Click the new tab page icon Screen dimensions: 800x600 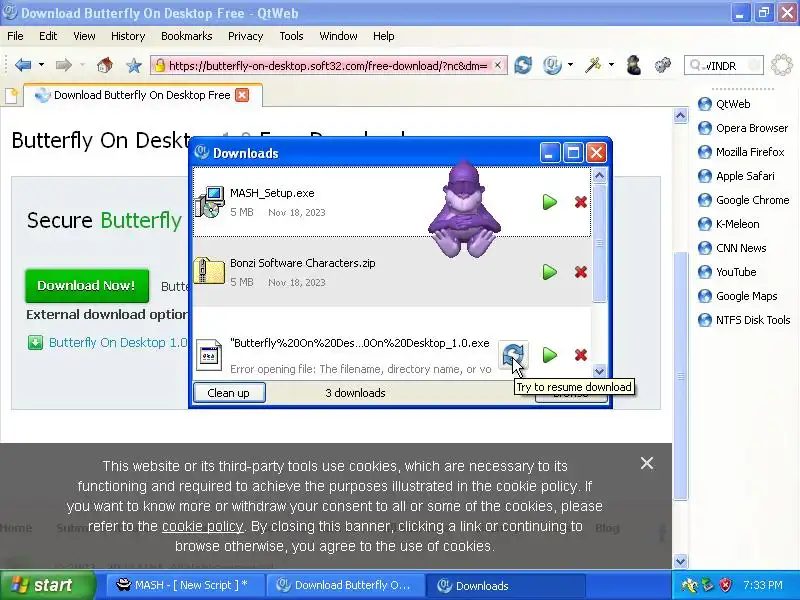(11, 95)
